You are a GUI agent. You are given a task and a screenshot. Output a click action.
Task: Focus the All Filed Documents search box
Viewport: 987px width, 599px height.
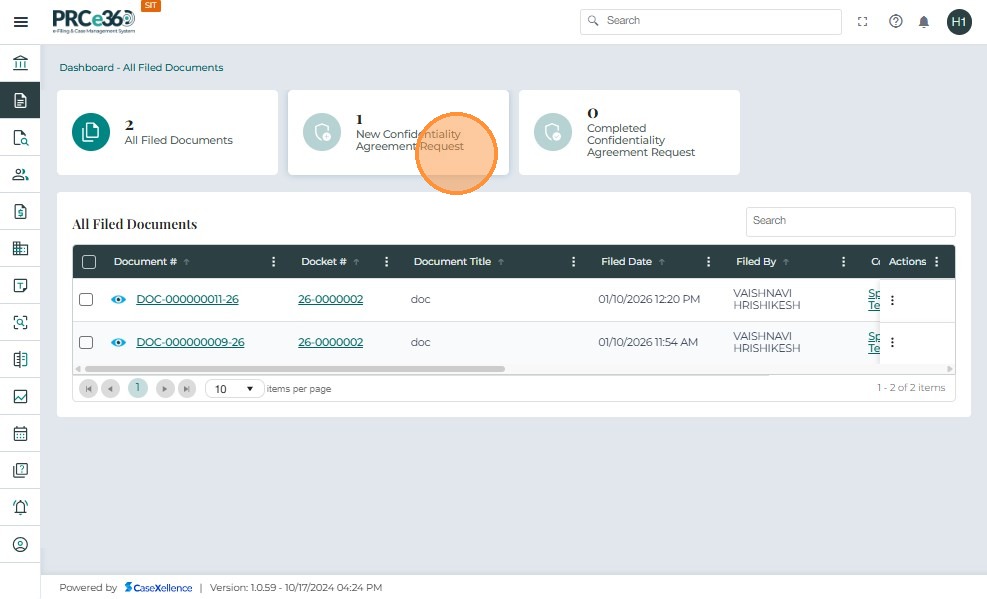850,221
